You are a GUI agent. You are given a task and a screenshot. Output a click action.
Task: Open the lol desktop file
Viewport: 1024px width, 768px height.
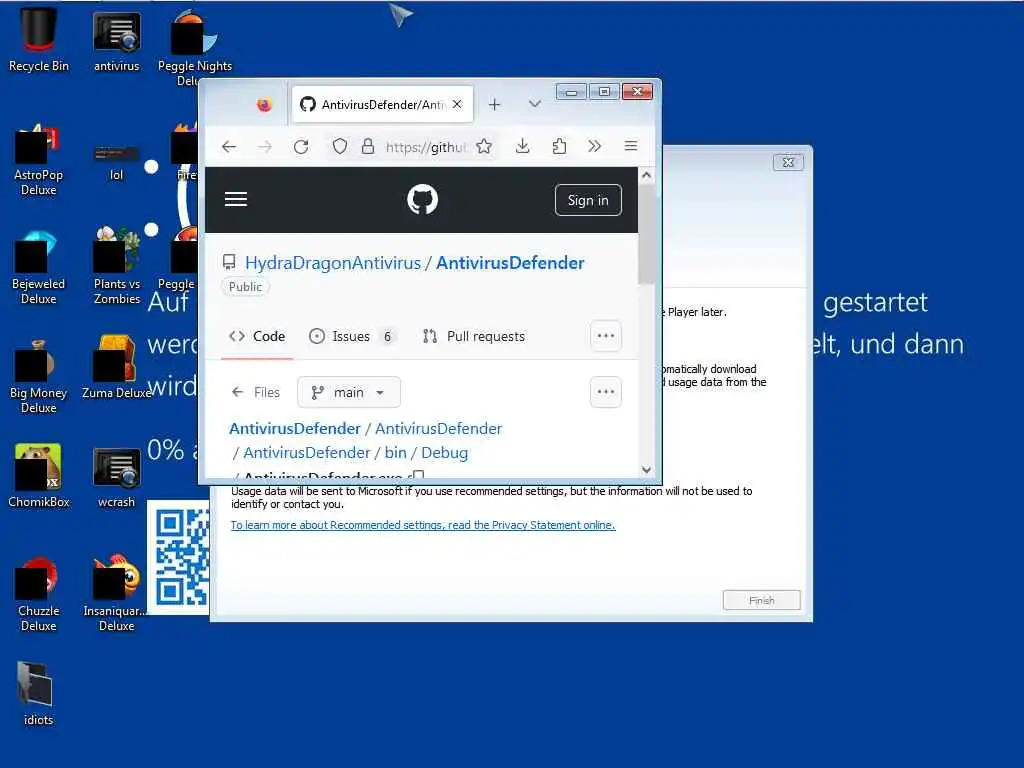coord(116,163)
